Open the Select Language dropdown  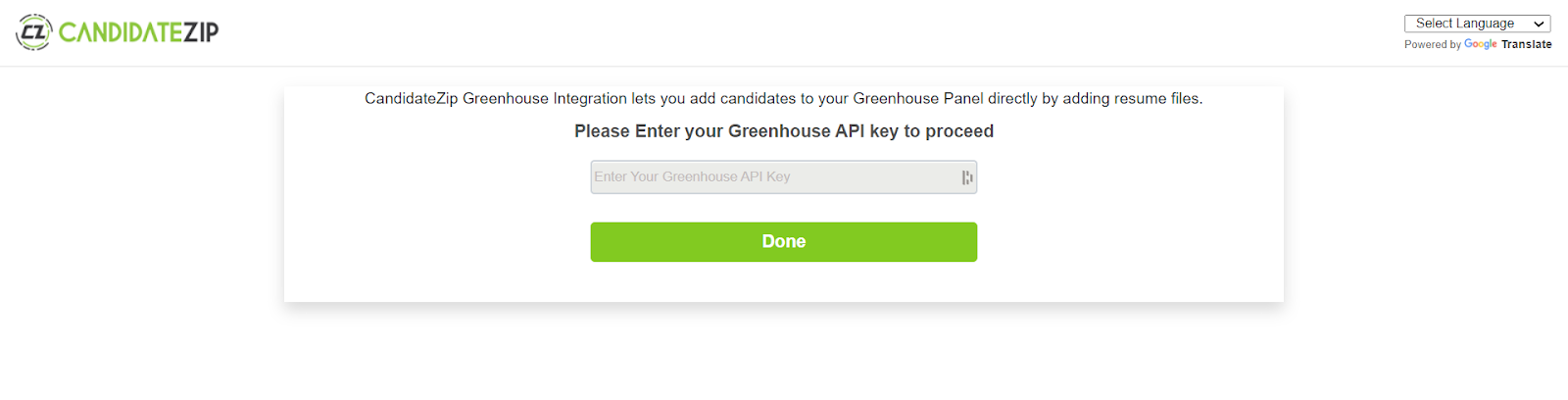pyautogui.click(x=1477, y=24)
